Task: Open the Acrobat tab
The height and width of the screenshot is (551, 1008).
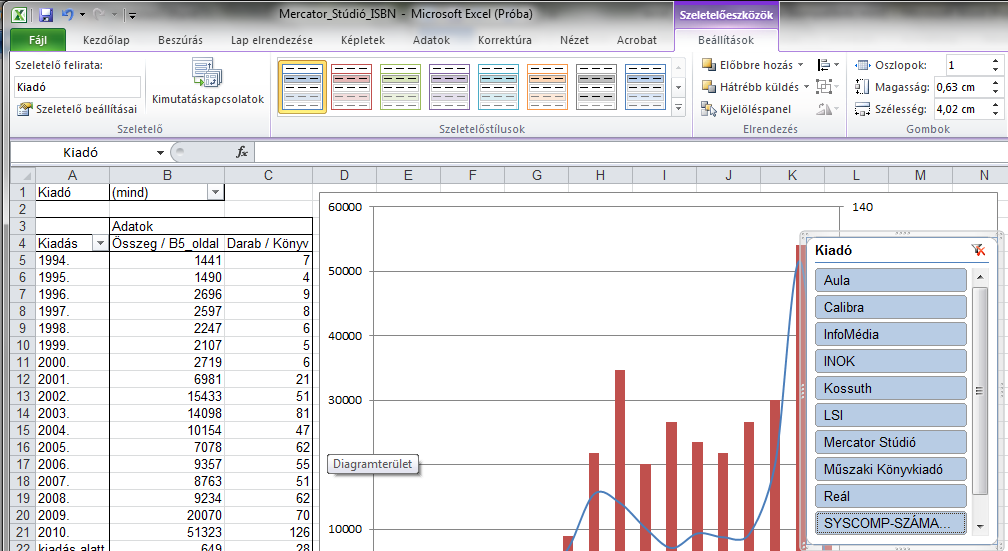Action: tap(636, 40)
